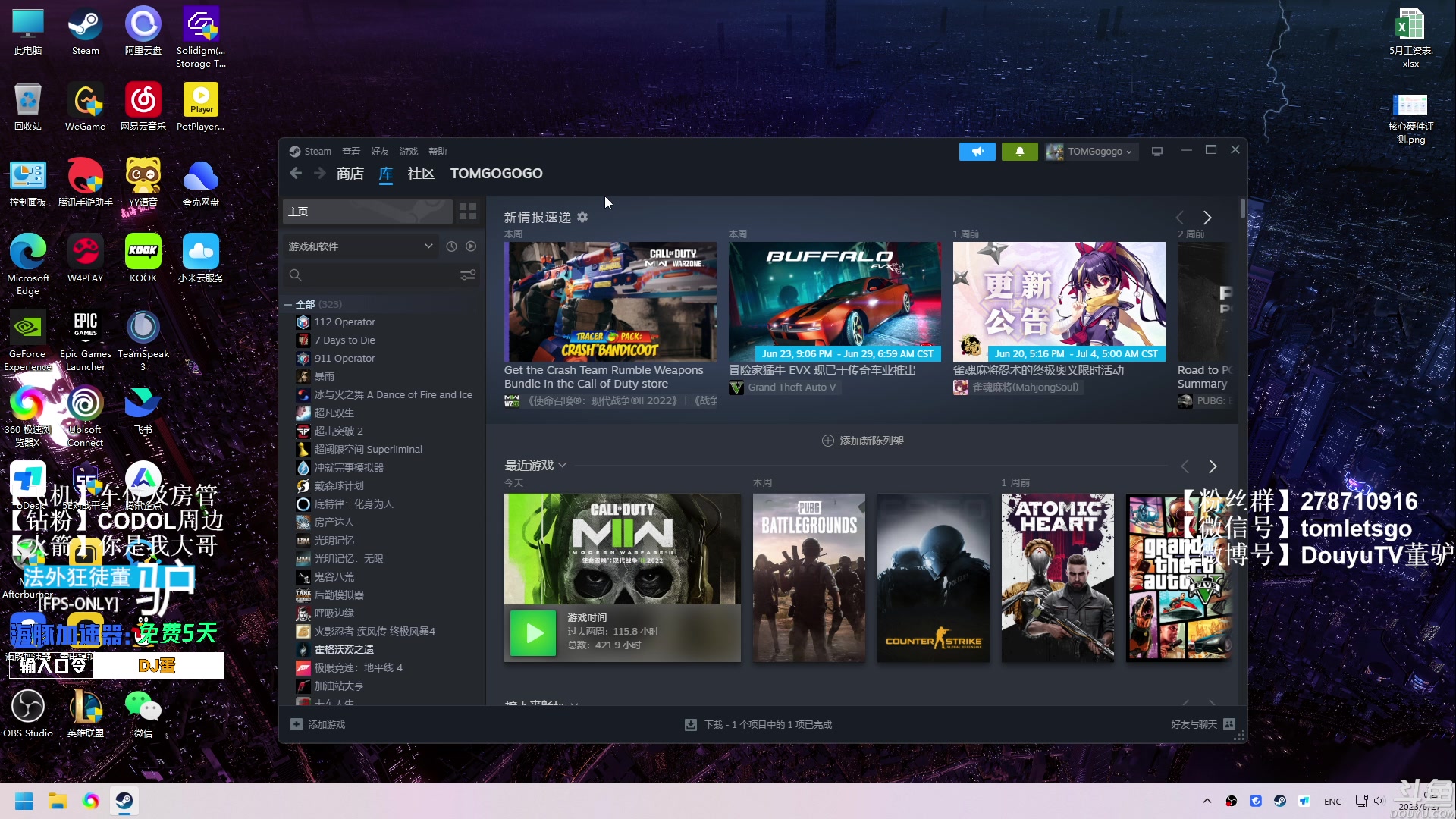Screen dimensions: 1456x819
Task: Switch to the 商店 tab
Action: coord(350,174)
